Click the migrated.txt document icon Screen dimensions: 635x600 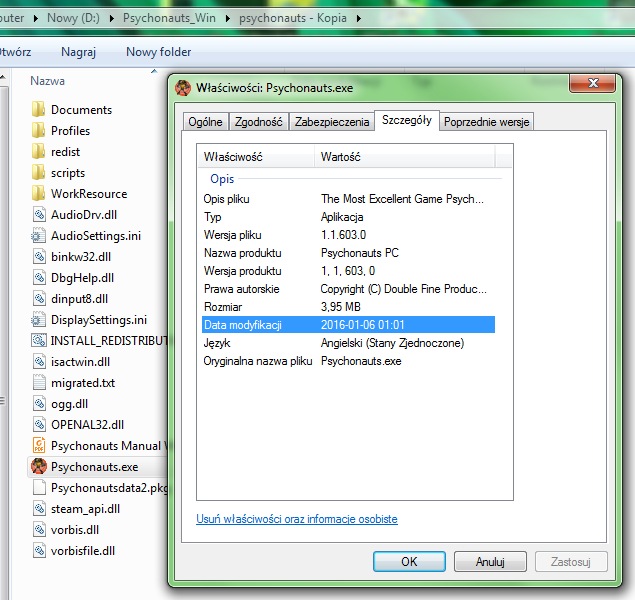coord(39,383)
